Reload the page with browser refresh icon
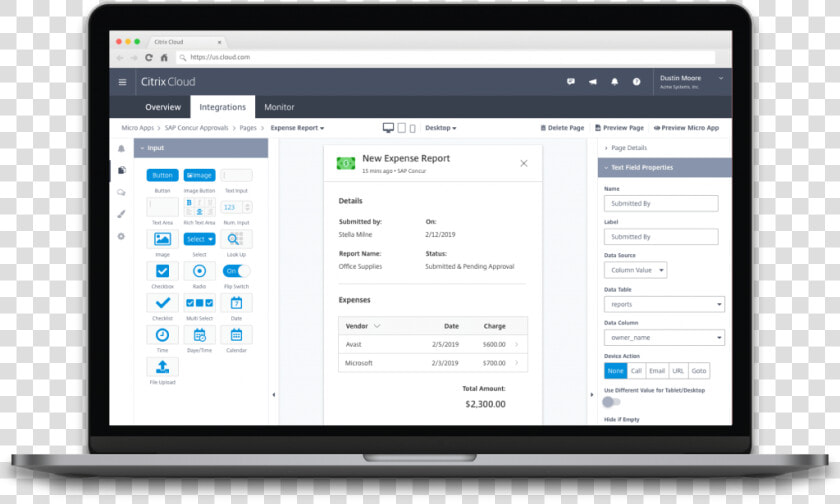This screenshot has height=504, width=840. [149, 57]
